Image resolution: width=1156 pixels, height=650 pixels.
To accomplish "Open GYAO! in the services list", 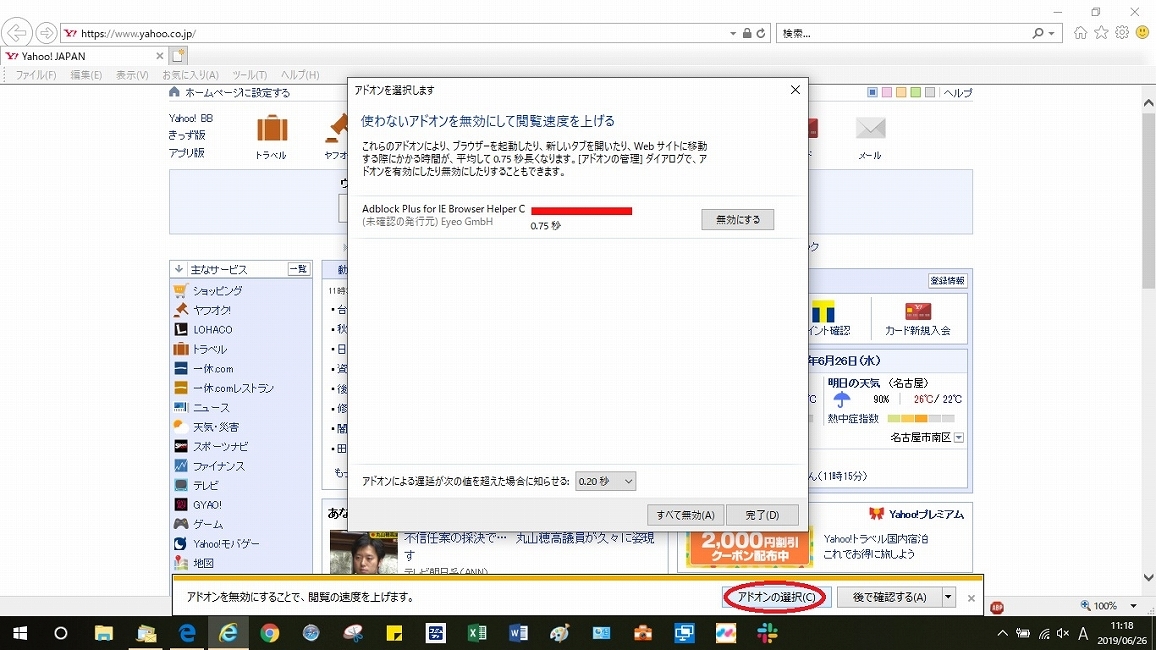I will 207,505.
